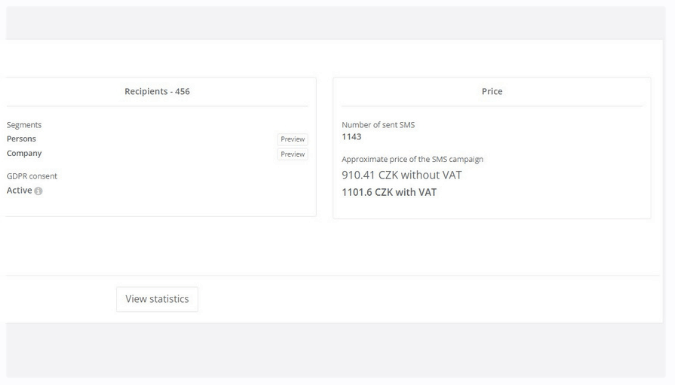Click Approximate price of the SMS campaign label
The width and height of the screenshot is (675, 385).
click(412, 159)
